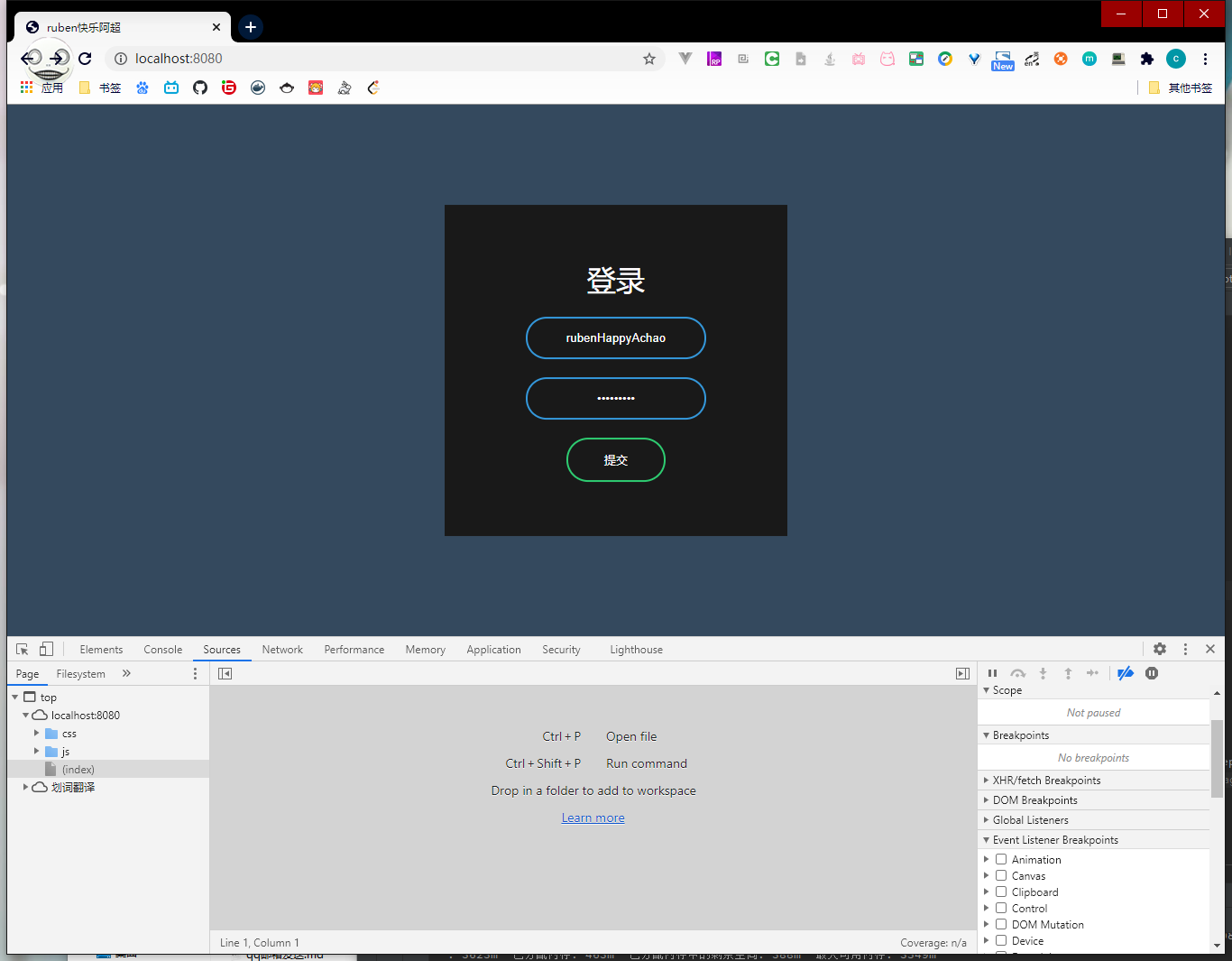Viewport: 1232px width, 961px height.
Task: Hide the navigator sidebar panel
Action: tap(225, 673)
